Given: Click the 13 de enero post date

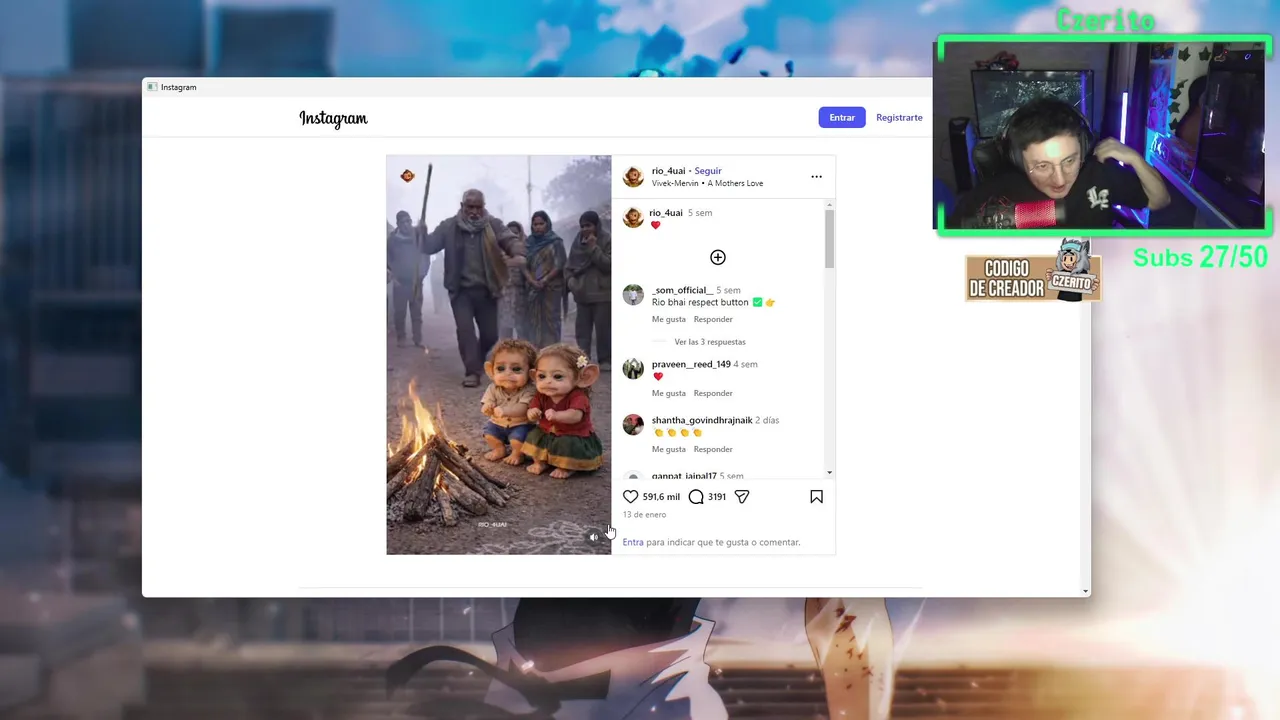Looking at the screenshot, I should (644, 515).
